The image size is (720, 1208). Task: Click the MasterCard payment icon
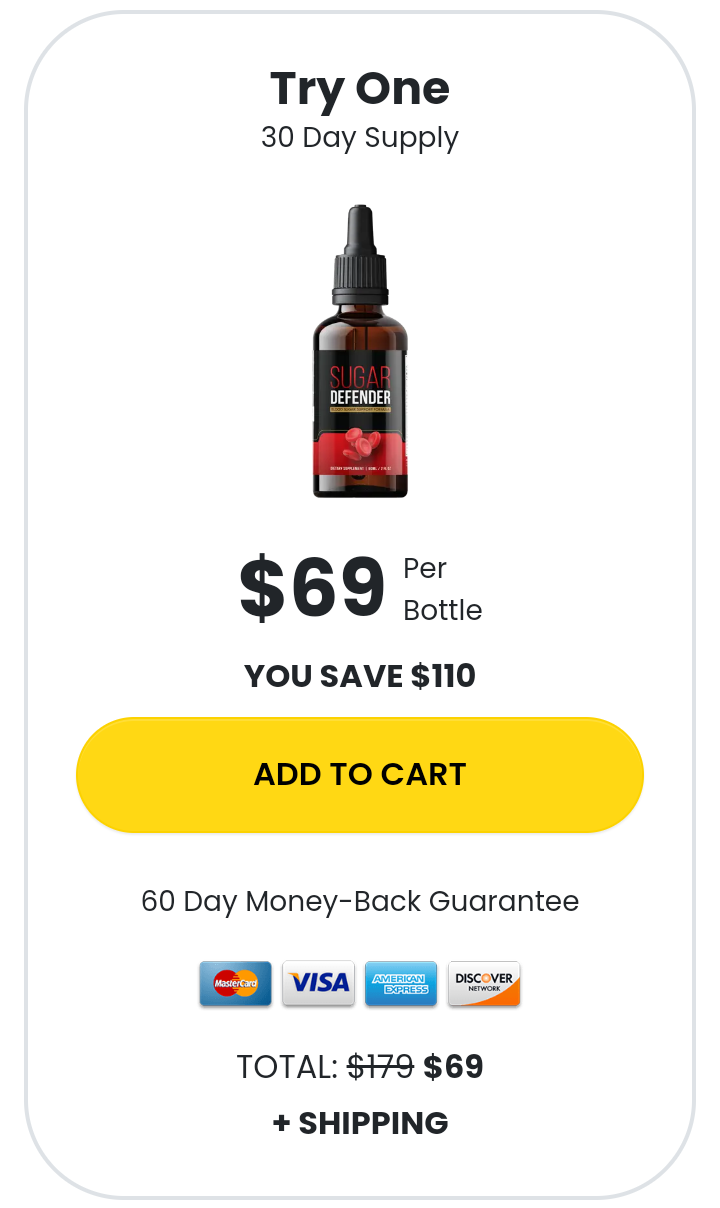coord(235,984)
